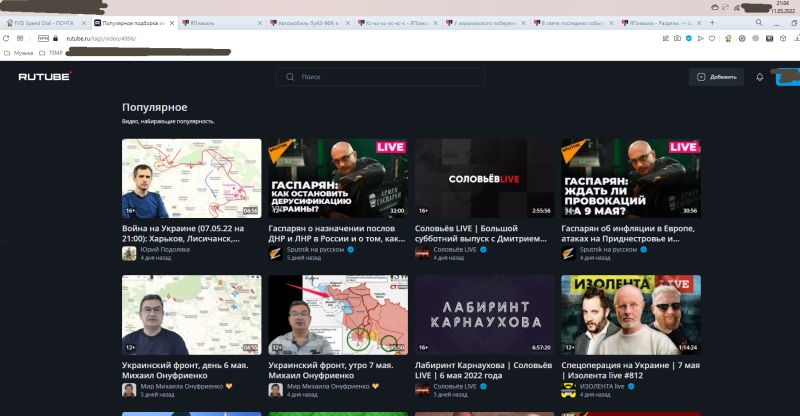Reload the page with the refresh icon

point(6,38)
